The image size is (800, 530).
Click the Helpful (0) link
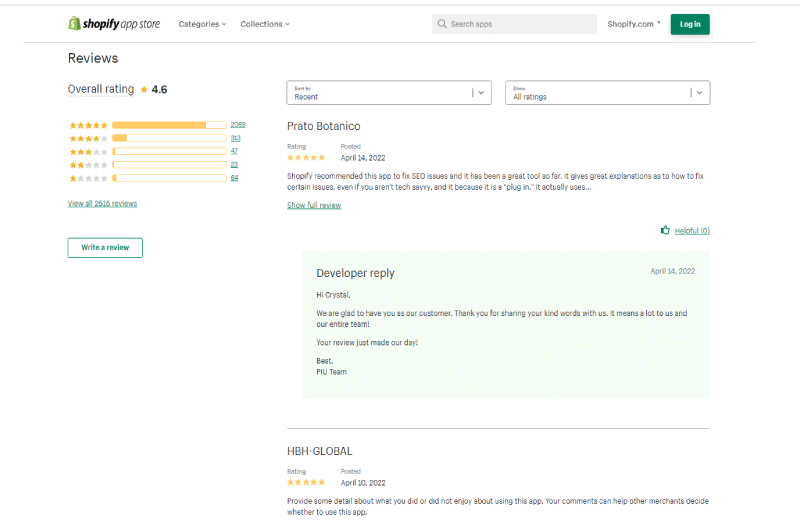coord(692,231)
